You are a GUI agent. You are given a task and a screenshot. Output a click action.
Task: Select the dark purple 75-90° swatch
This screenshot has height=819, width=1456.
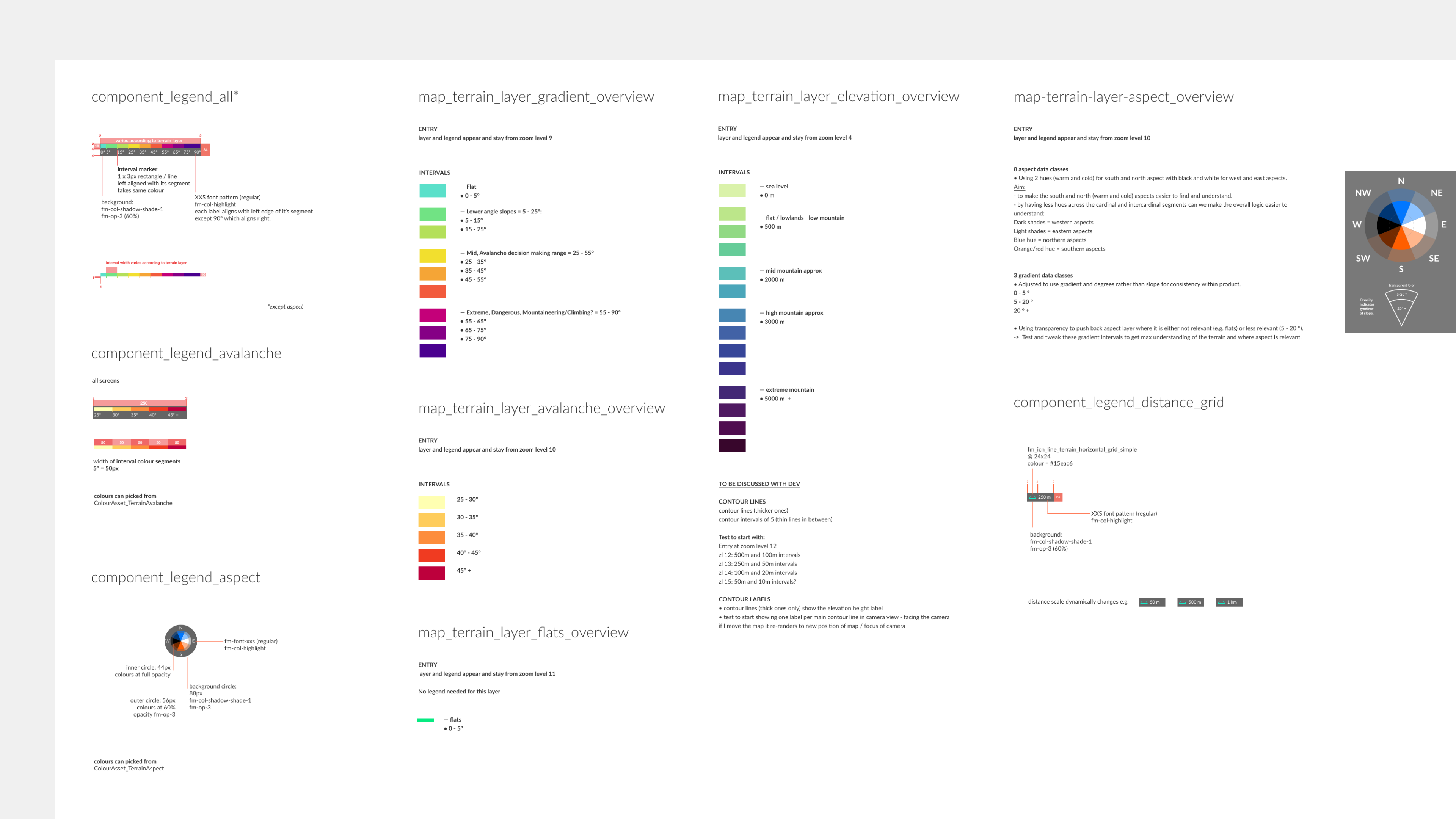432,350
